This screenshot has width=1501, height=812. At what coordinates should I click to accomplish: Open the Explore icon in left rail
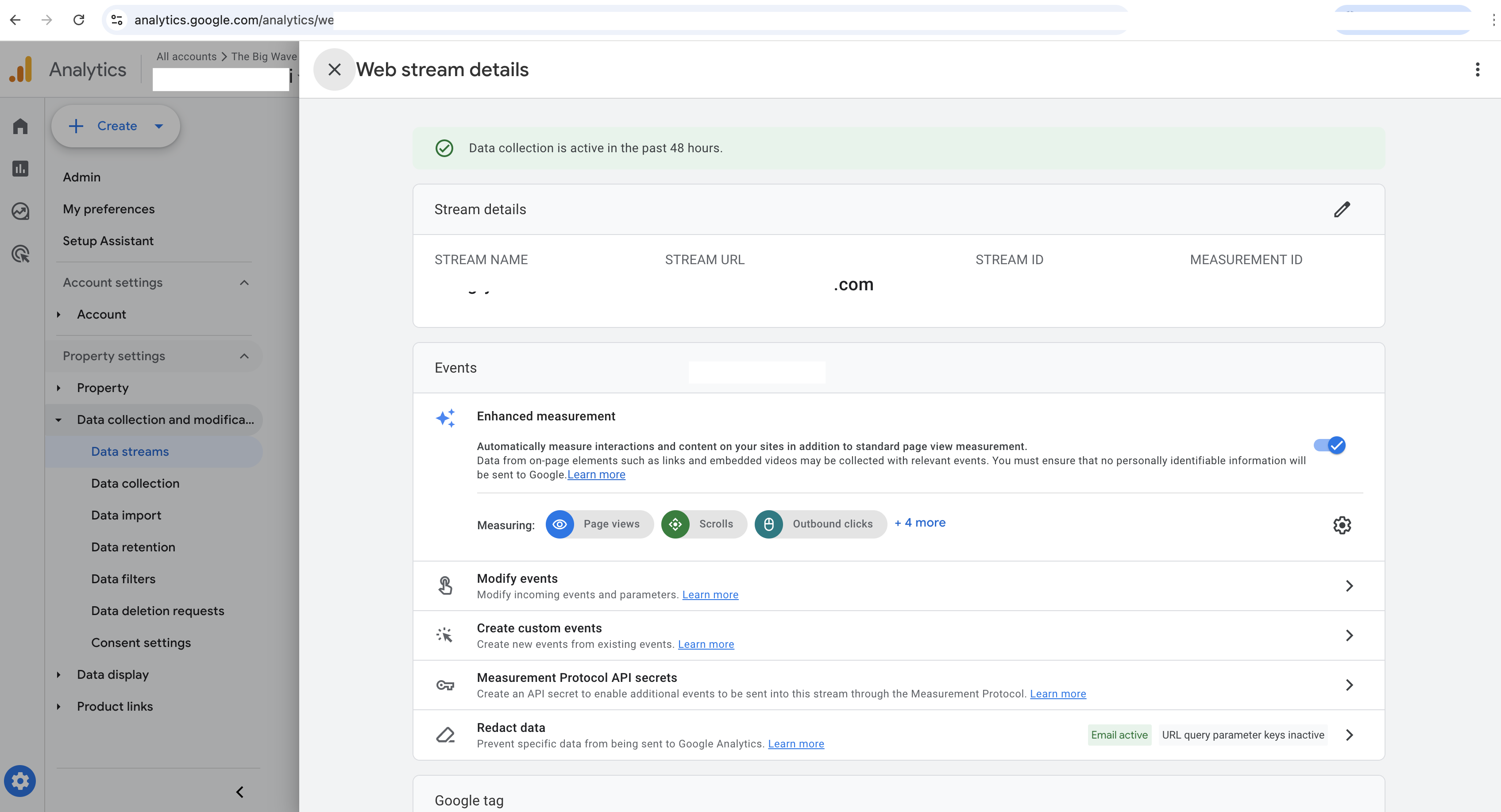20,211
